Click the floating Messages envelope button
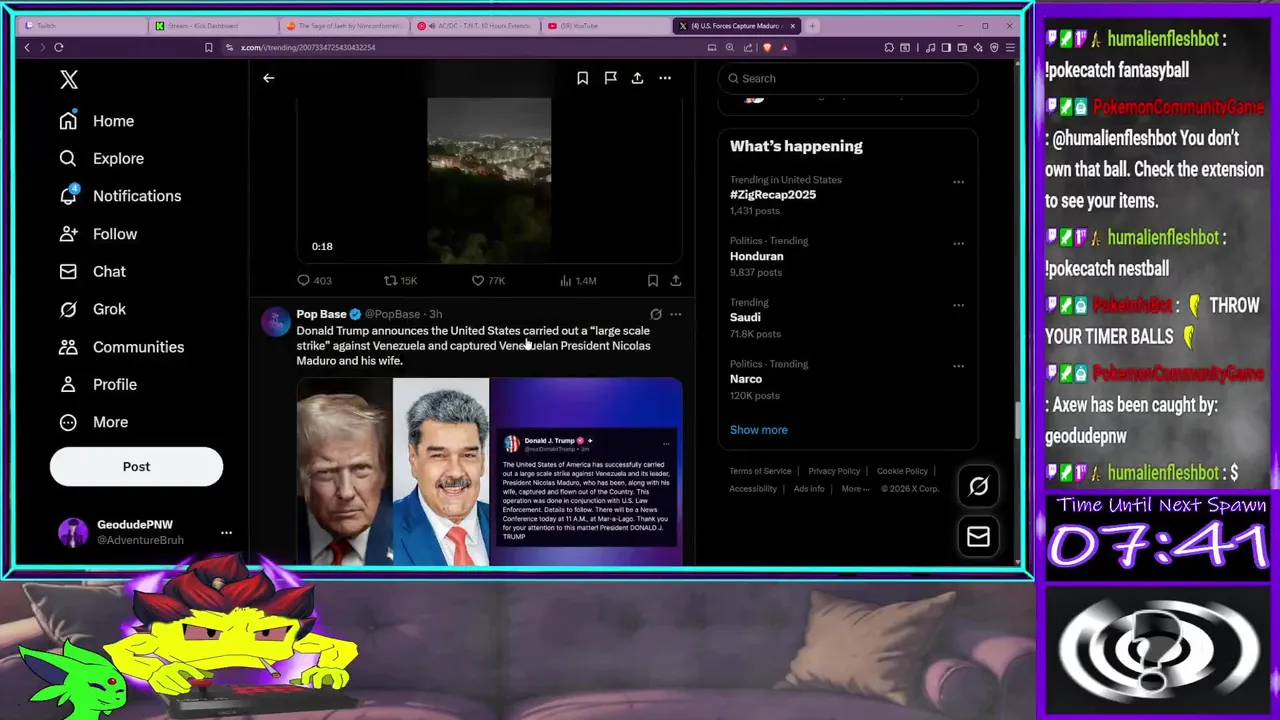The image size is (1280, 720). pos(978,537)
